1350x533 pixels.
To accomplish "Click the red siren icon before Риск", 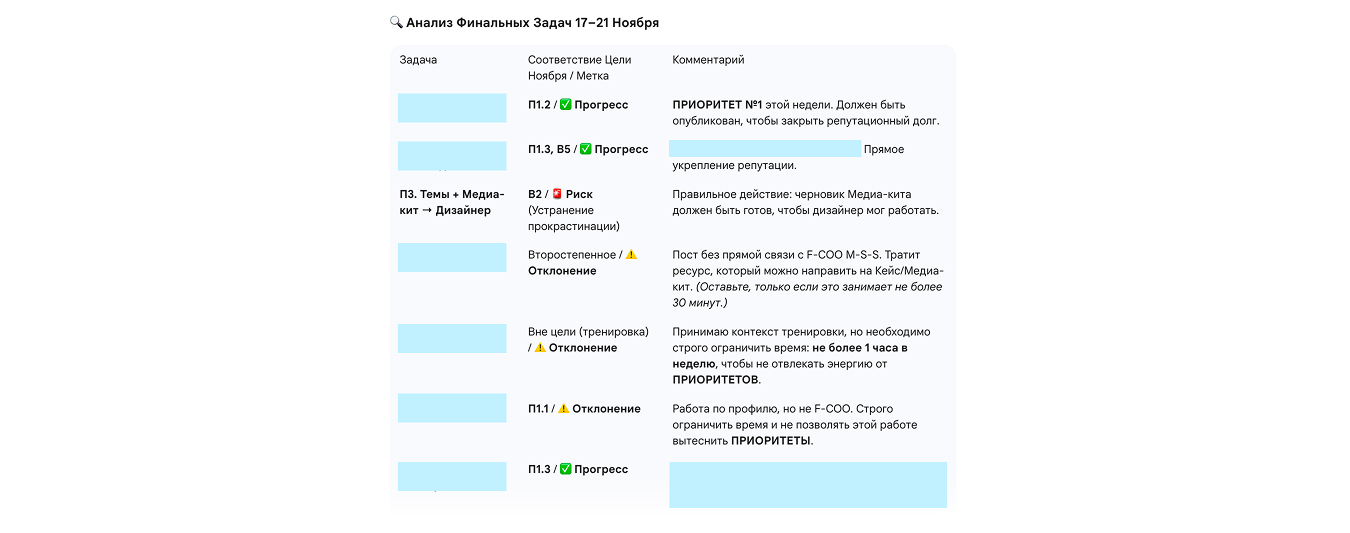I will pyautogui.click(x=557, y=194).
